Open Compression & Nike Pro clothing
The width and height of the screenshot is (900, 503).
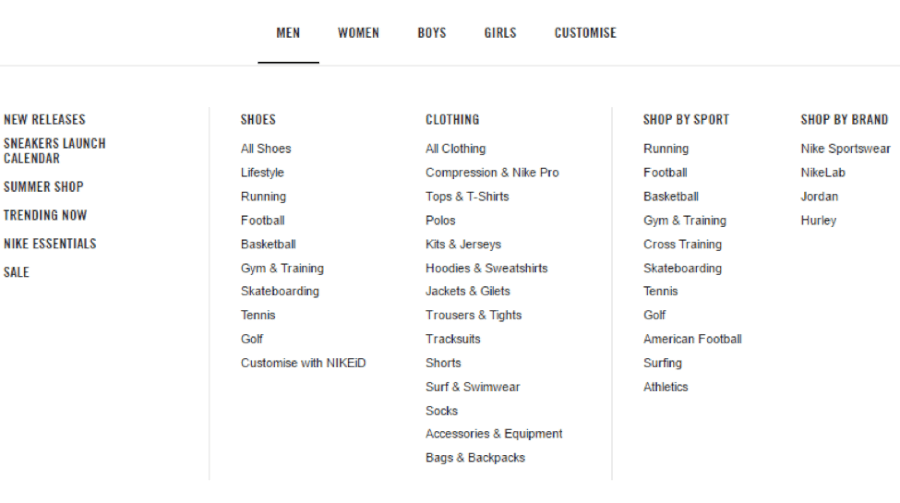[492, 173]
